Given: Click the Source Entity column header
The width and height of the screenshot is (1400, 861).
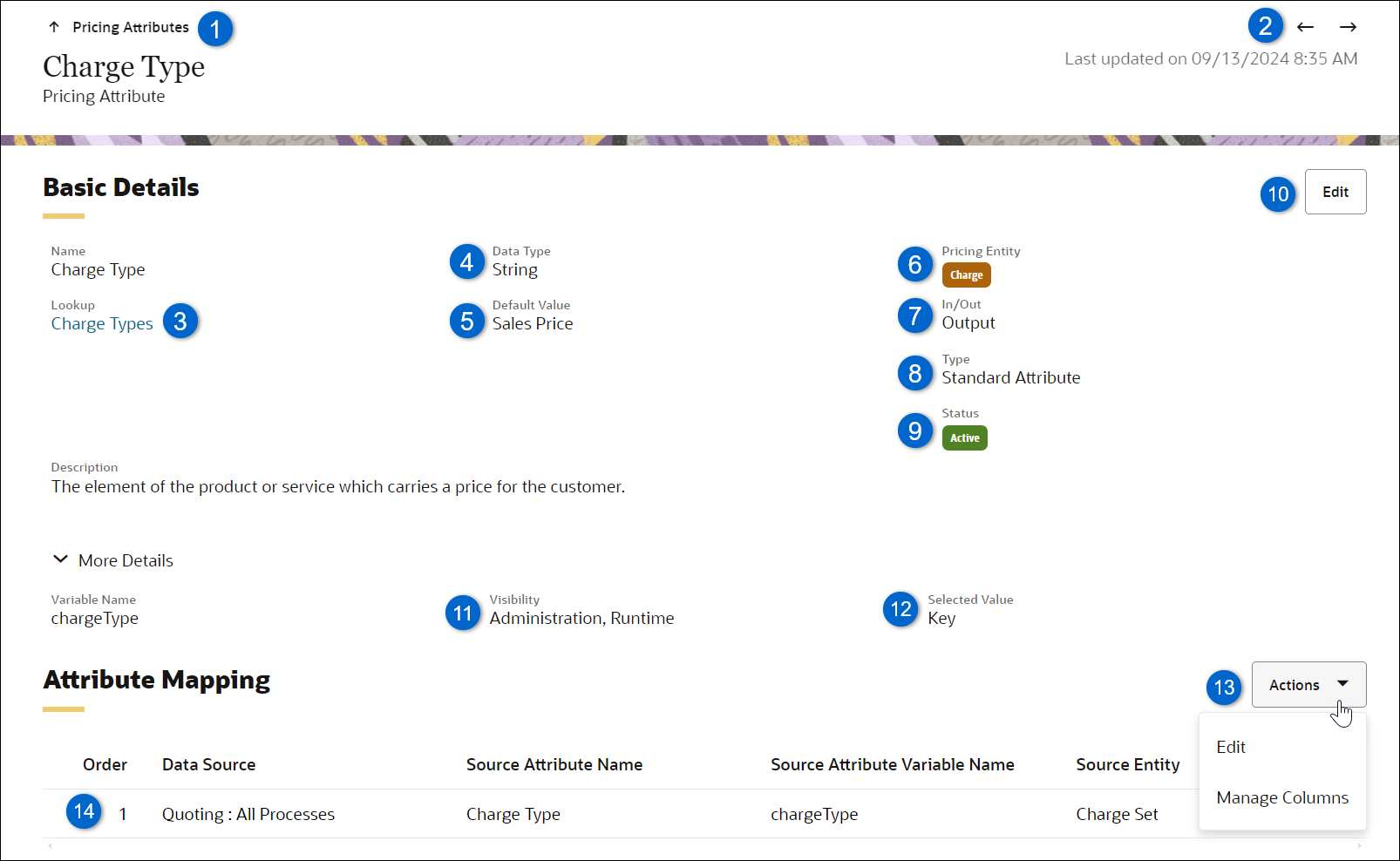Looking at the screenshot, I should [1127, 764].
